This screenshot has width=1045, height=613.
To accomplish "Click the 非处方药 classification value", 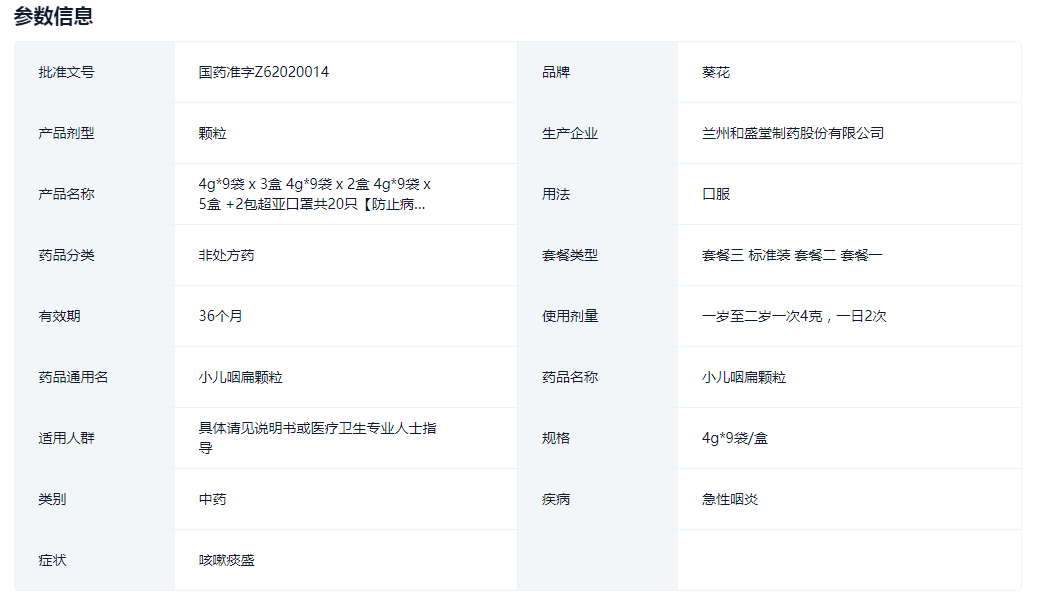I will click(227, 255).
